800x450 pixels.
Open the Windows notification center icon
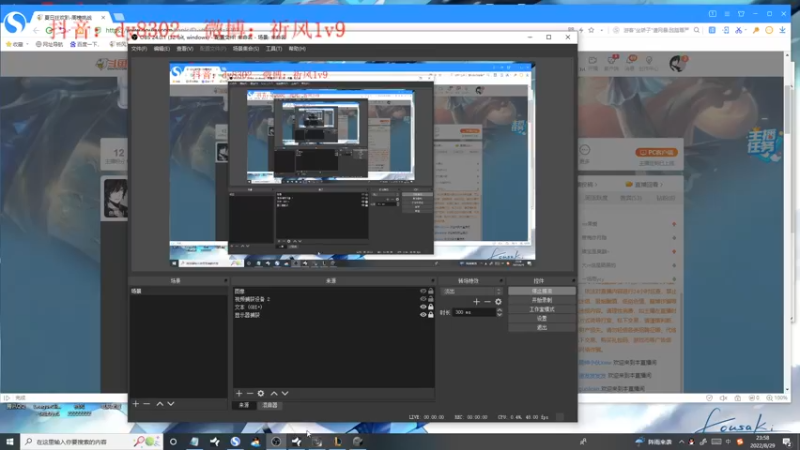click(787, 441)
